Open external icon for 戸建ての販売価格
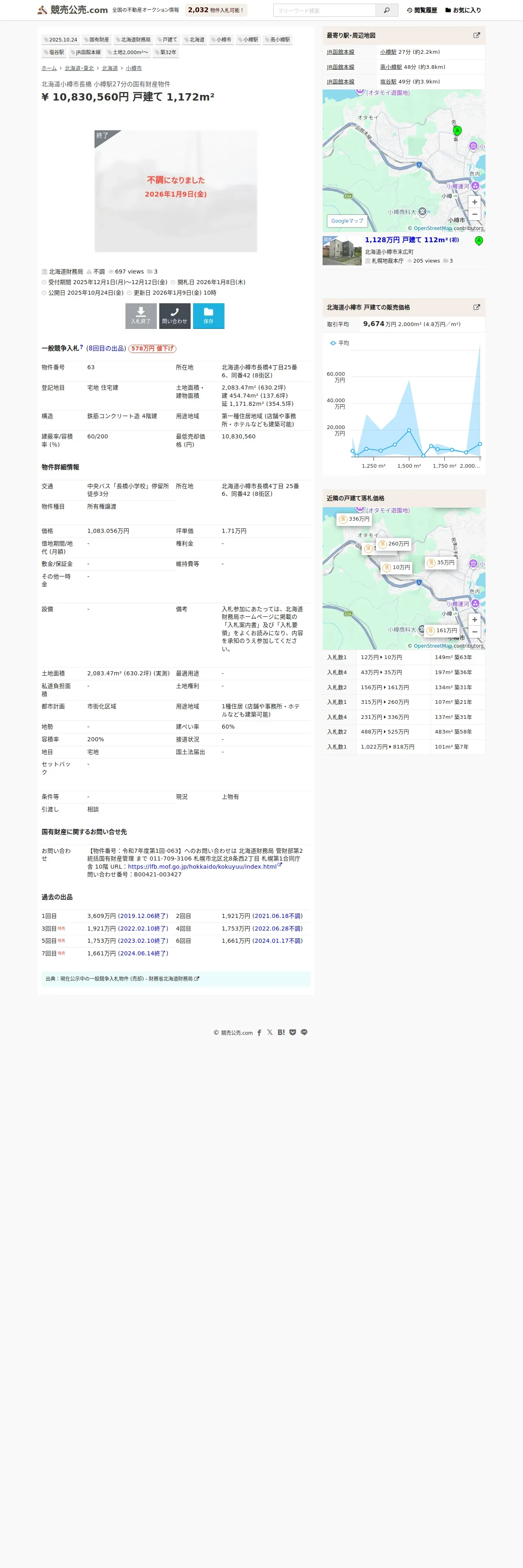Image resolution: width=523 pixels, height=1568 pixels. pos(477,307)
